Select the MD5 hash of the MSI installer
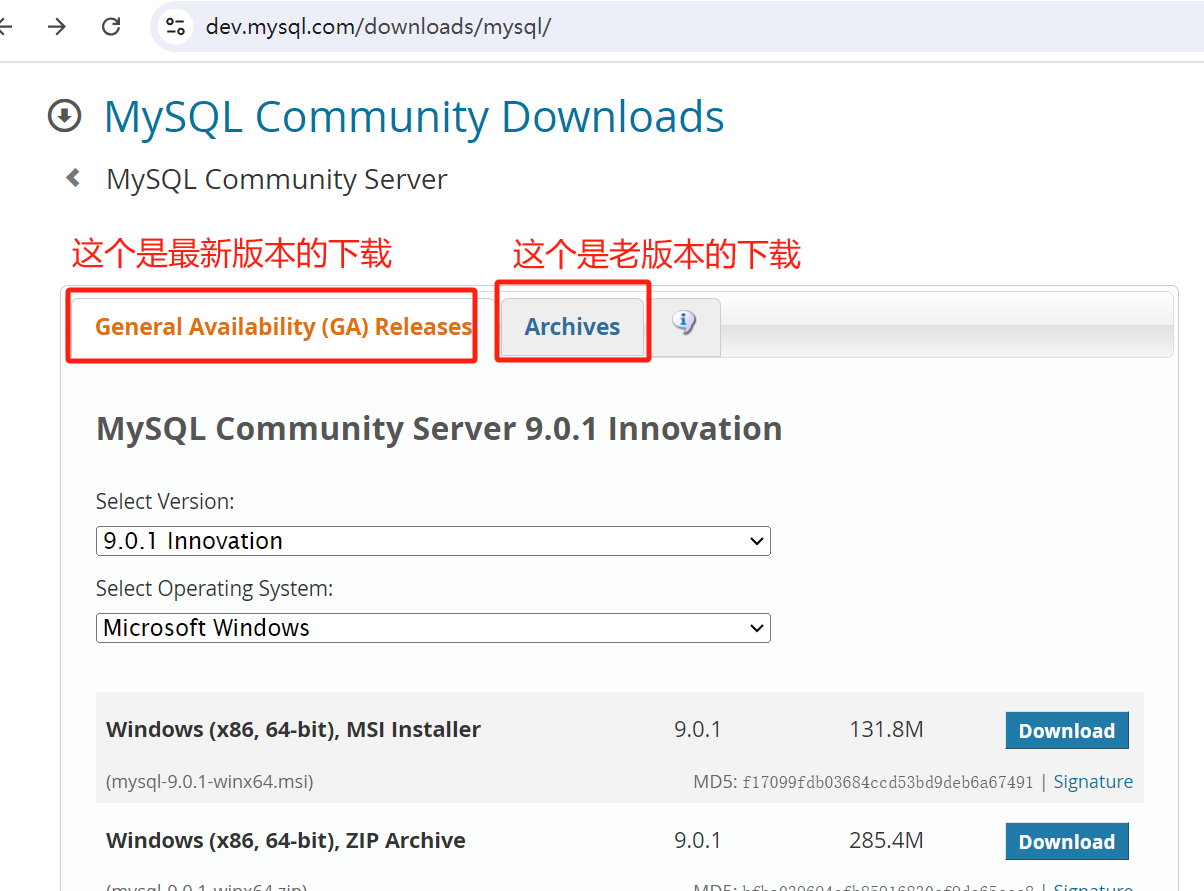This screenshot has width=1204, height=891. click(x=887, y=782)
